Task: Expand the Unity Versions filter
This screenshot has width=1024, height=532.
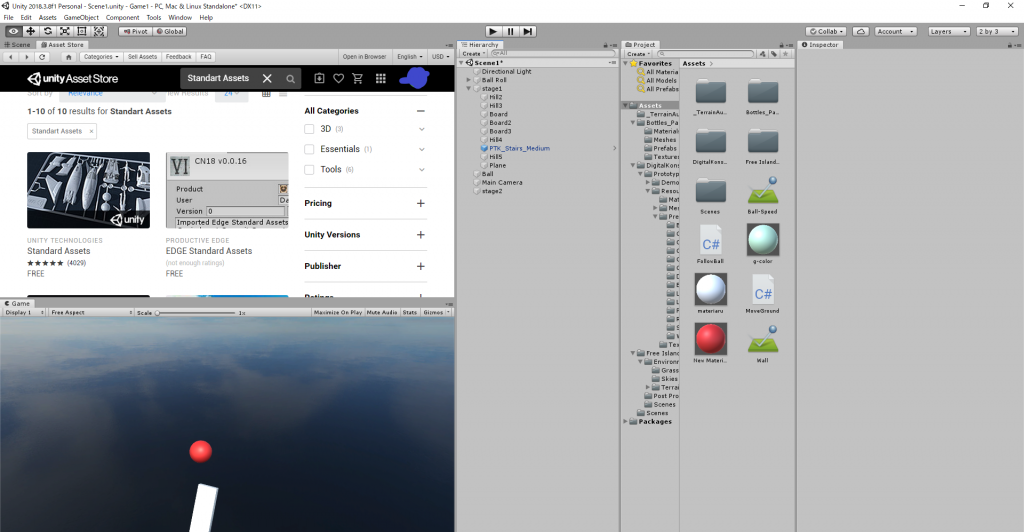Action: (x=421, y=235)
